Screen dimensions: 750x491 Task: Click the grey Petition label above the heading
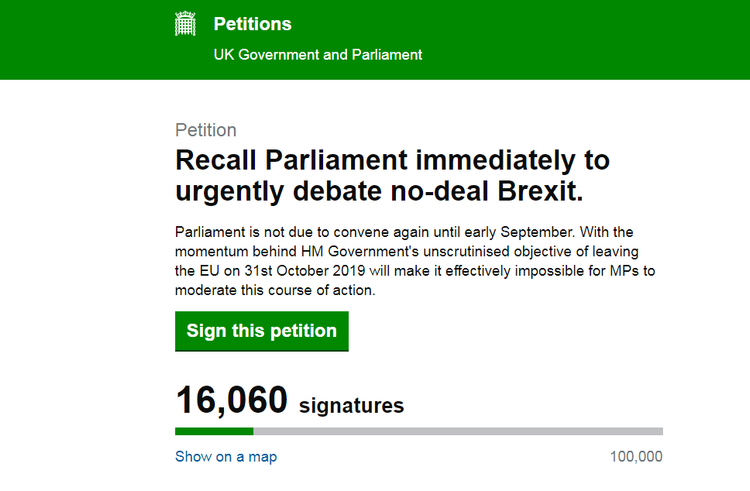pos(206,130)
